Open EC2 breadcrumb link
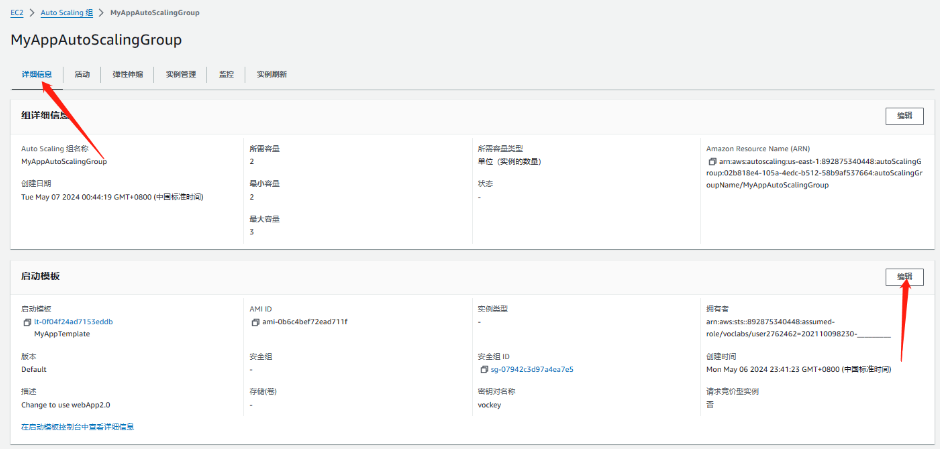The image size is (940, 449). (17, 13)
